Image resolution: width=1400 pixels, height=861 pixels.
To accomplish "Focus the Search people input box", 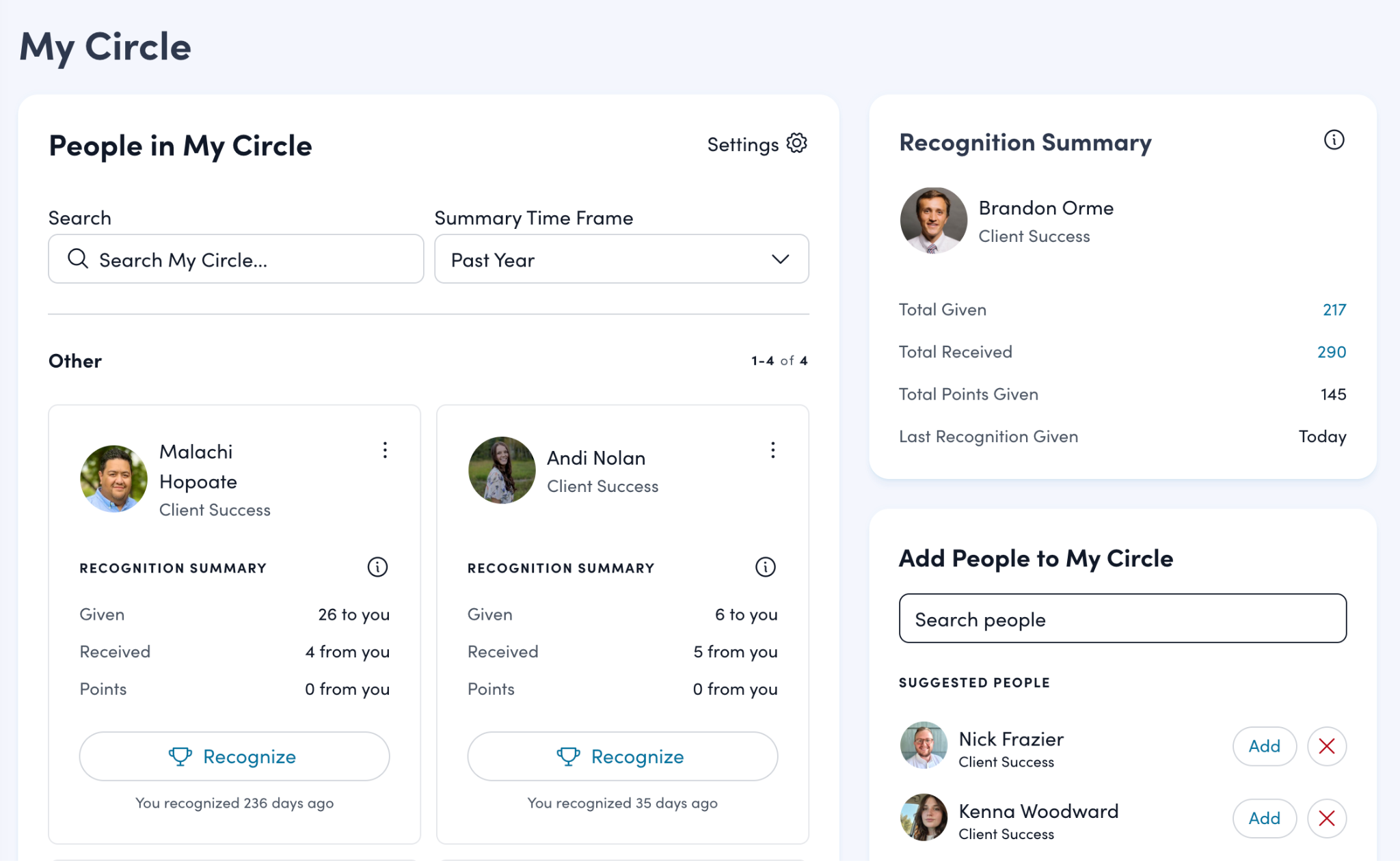I will (x=1122, y=619).
